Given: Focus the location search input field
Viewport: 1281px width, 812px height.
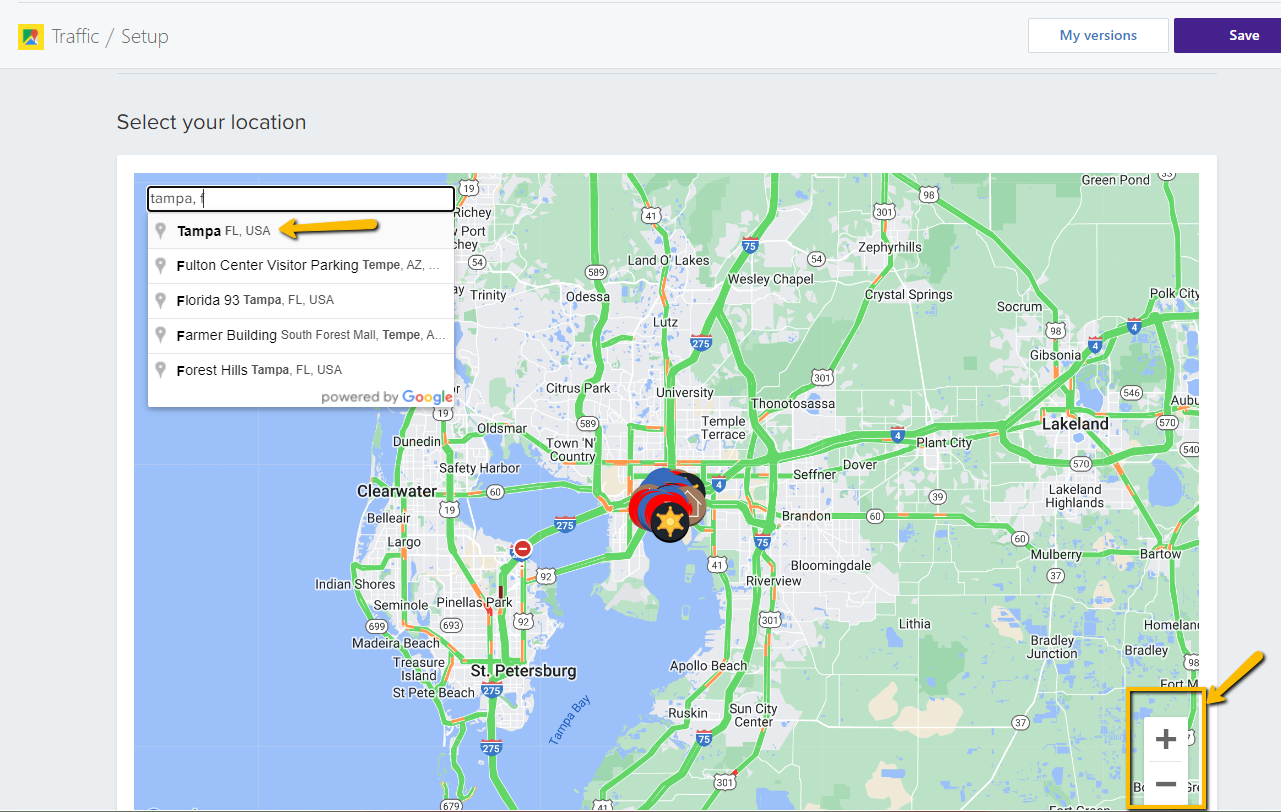Looking at the screenshot, I should 300,199.
